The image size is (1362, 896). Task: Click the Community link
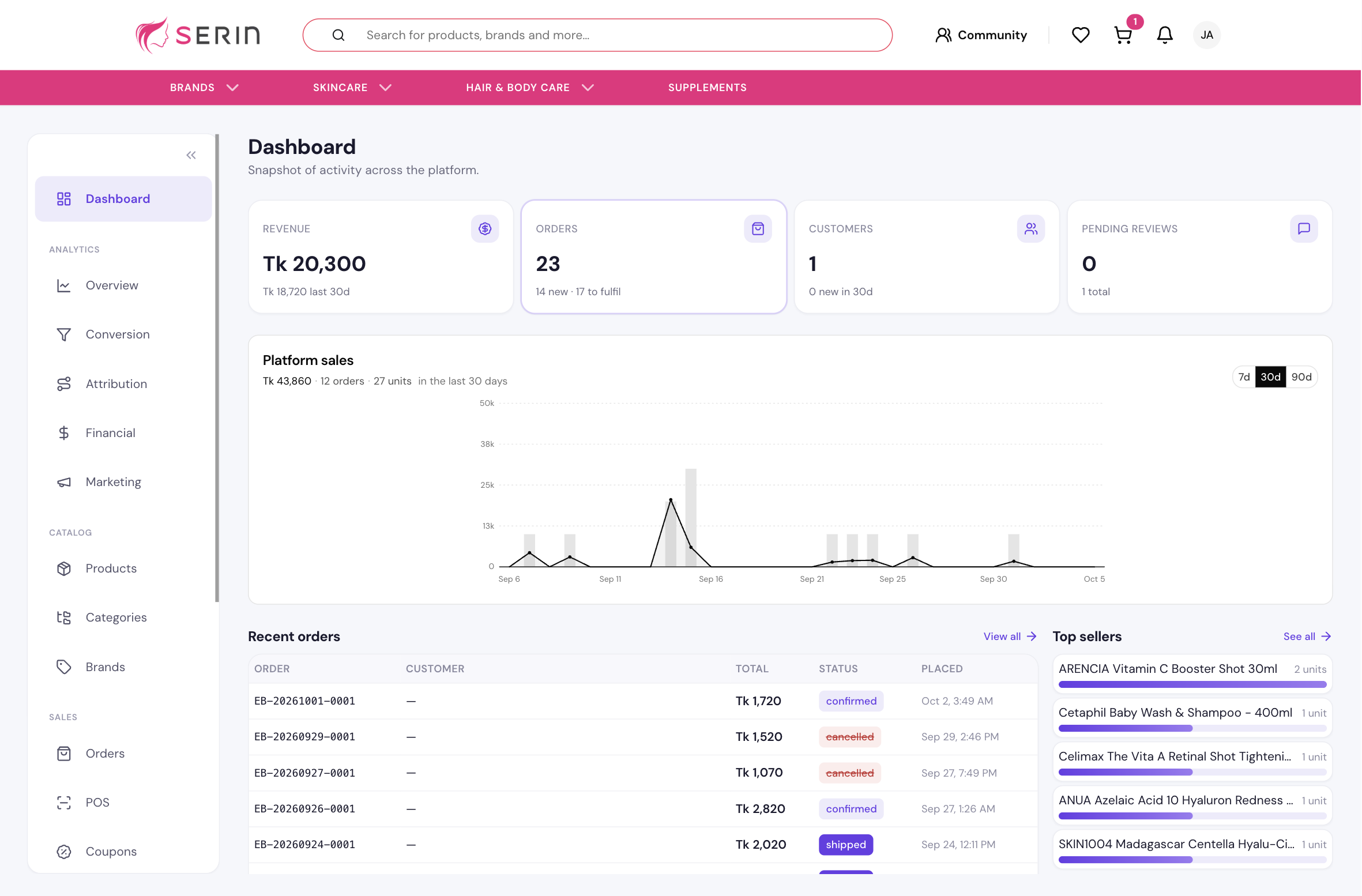(981, 35)
